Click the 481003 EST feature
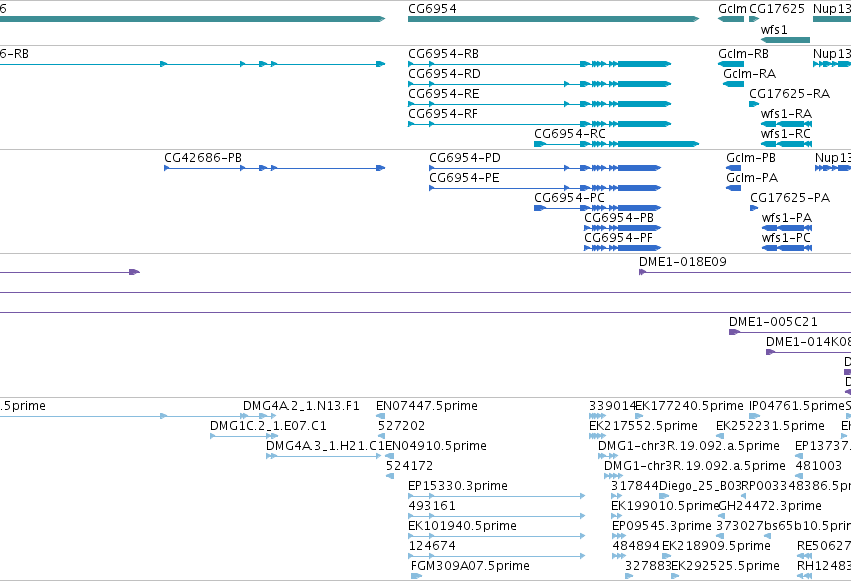Screen dimensions: 851x581 [799, 476]
